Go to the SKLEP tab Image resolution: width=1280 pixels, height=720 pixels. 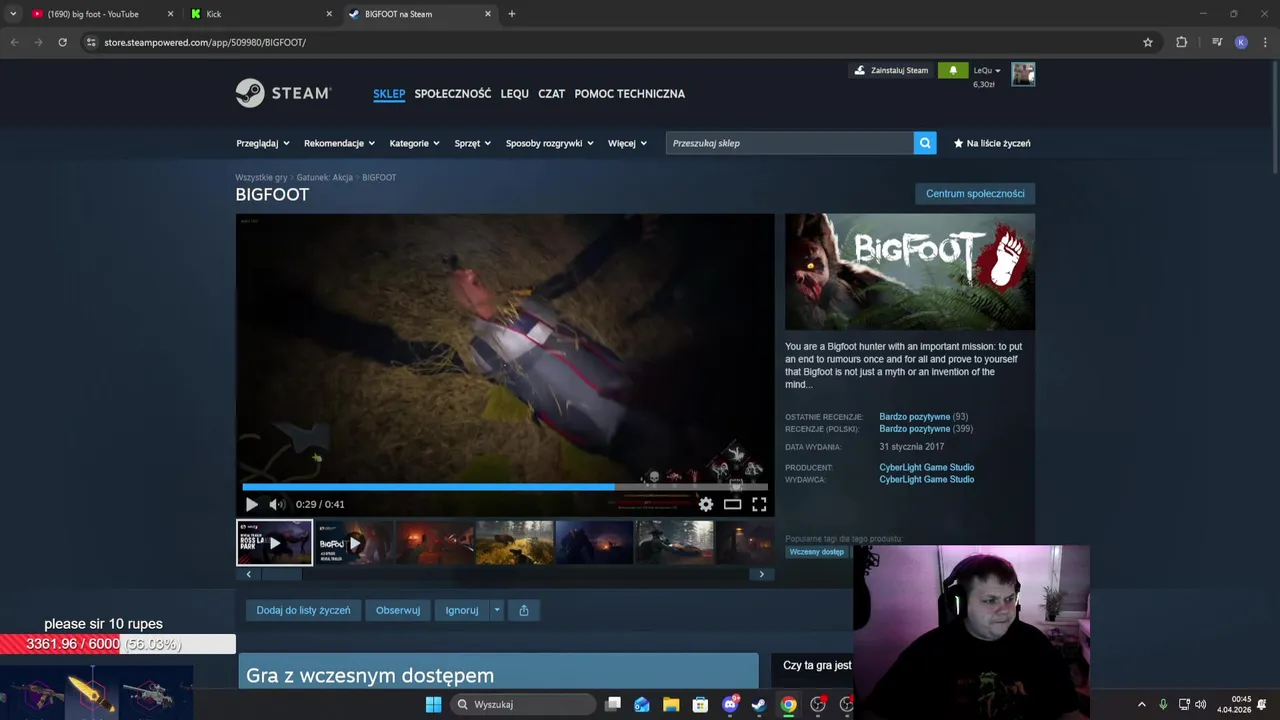389,94
